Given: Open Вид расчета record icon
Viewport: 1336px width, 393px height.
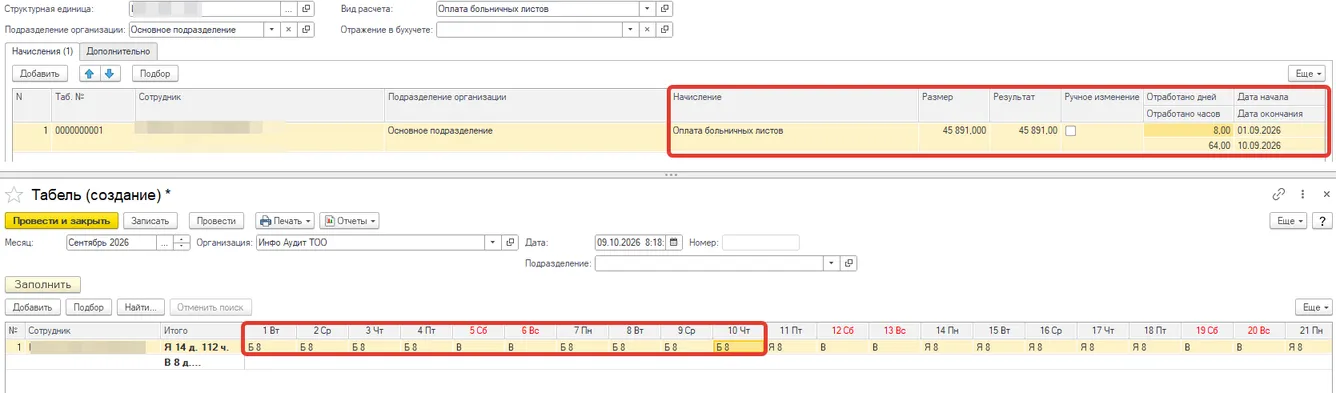Looking at the screenshot, I should pyautogui.click(x=665, y=8).
